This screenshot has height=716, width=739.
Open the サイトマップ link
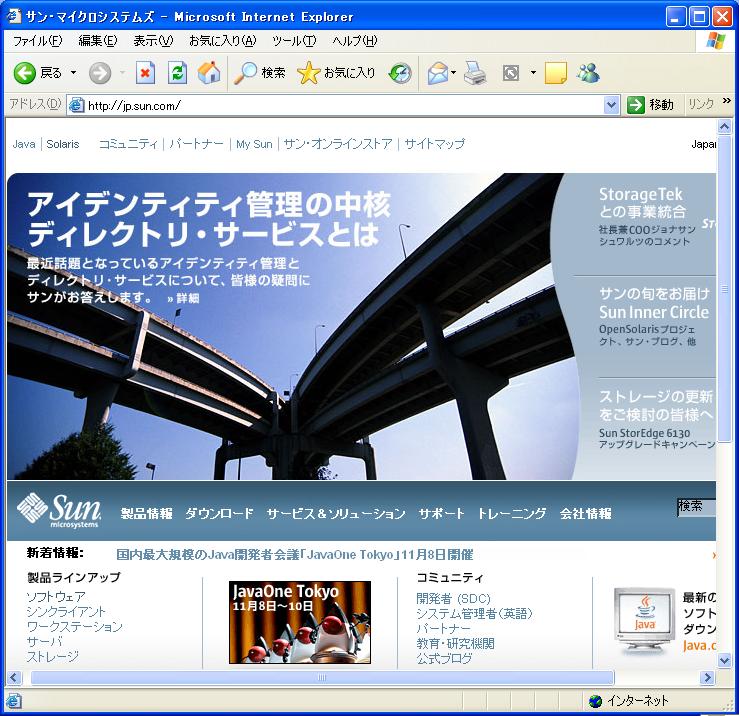[435, 144]
